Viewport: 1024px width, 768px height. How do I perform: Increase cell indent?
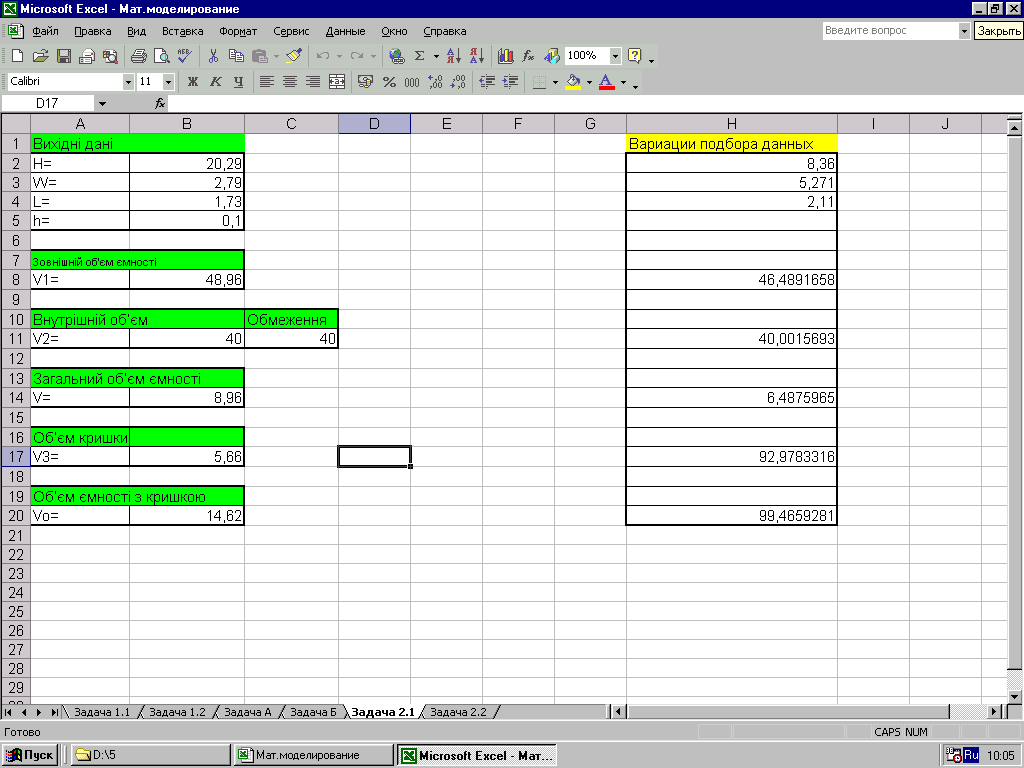pyautogui.click(x=510, y=82)
